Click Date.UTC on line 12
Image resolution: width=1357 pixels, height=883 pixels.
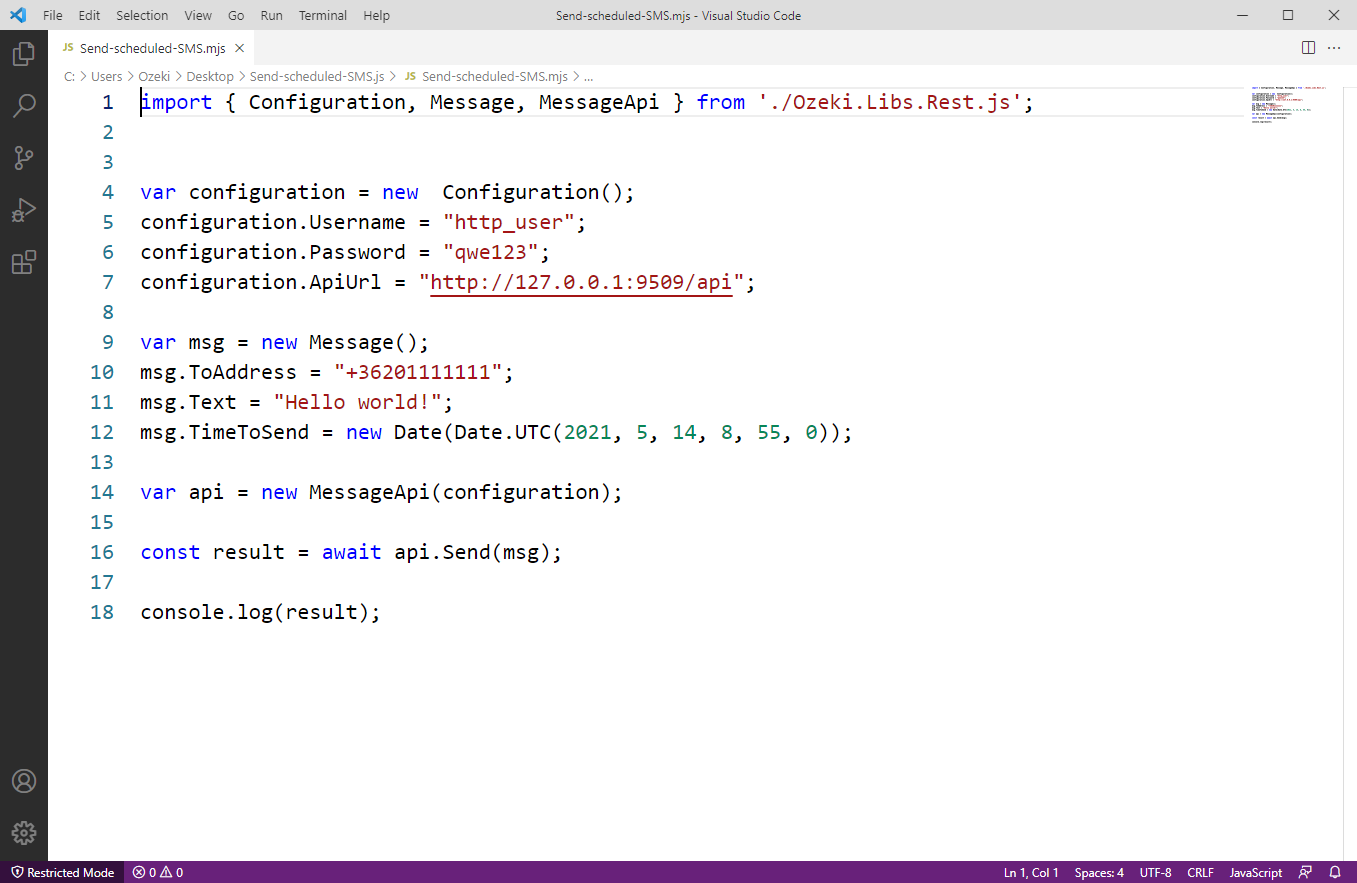coord(502,432)
